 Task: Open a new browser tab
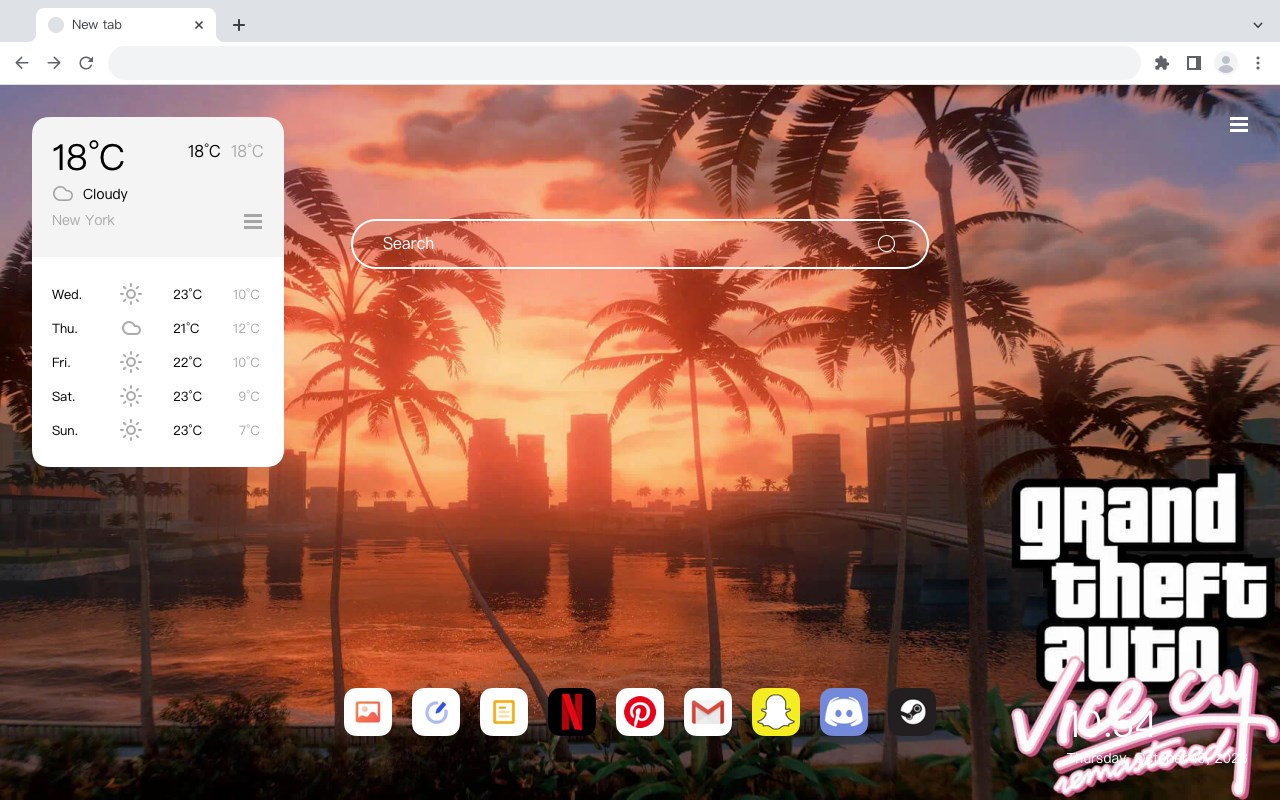(238, 25)
